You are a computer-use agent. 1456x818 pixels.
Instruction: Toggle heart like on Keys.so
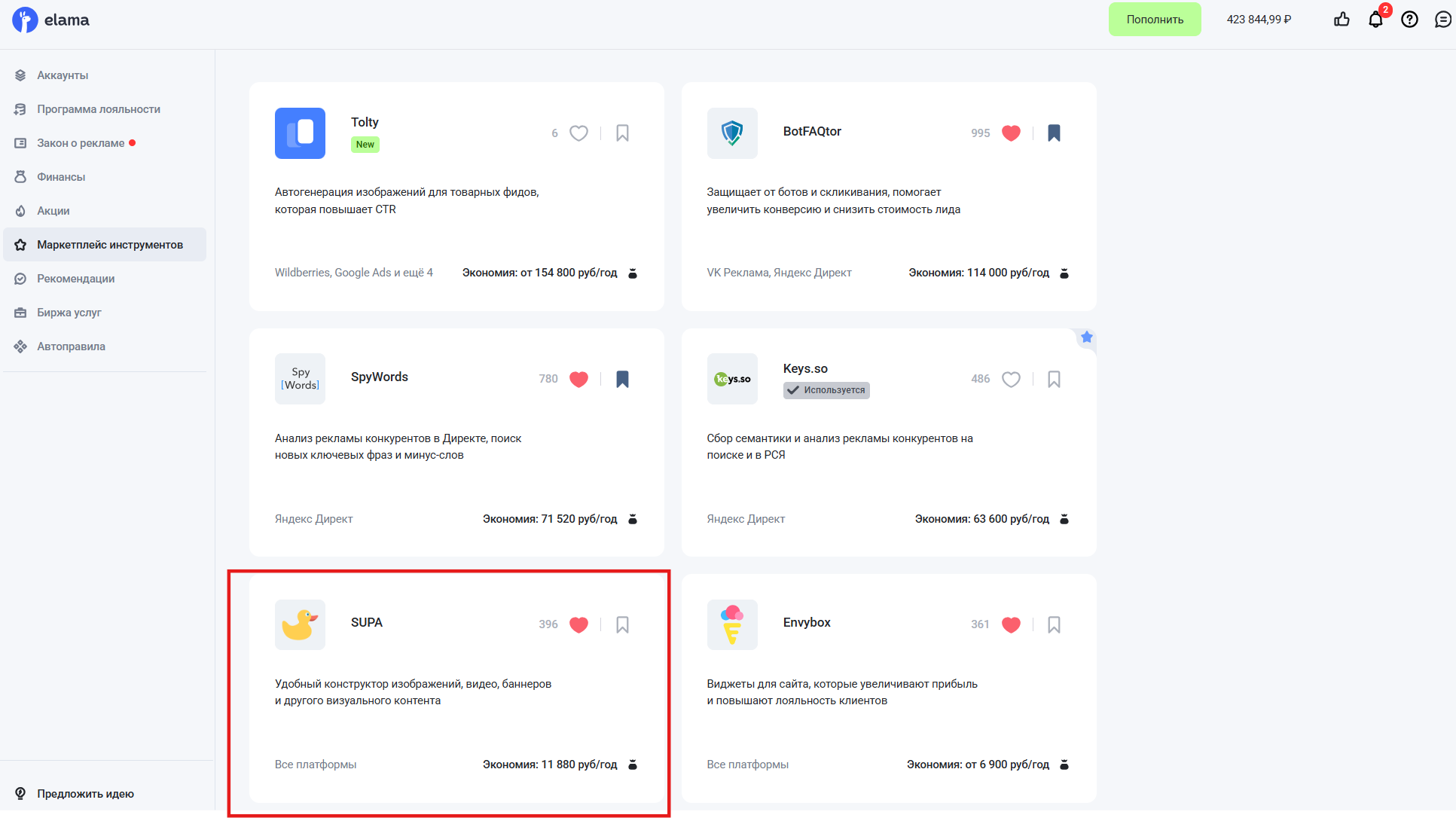(x=1011, y=379)
